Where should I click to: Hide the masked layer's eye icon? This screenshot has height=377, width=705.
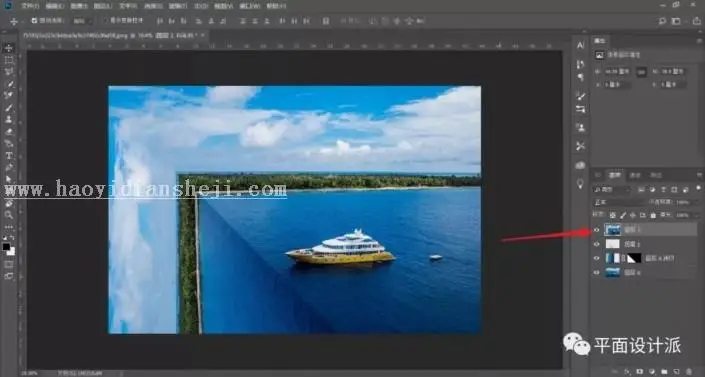pos(597,258)
